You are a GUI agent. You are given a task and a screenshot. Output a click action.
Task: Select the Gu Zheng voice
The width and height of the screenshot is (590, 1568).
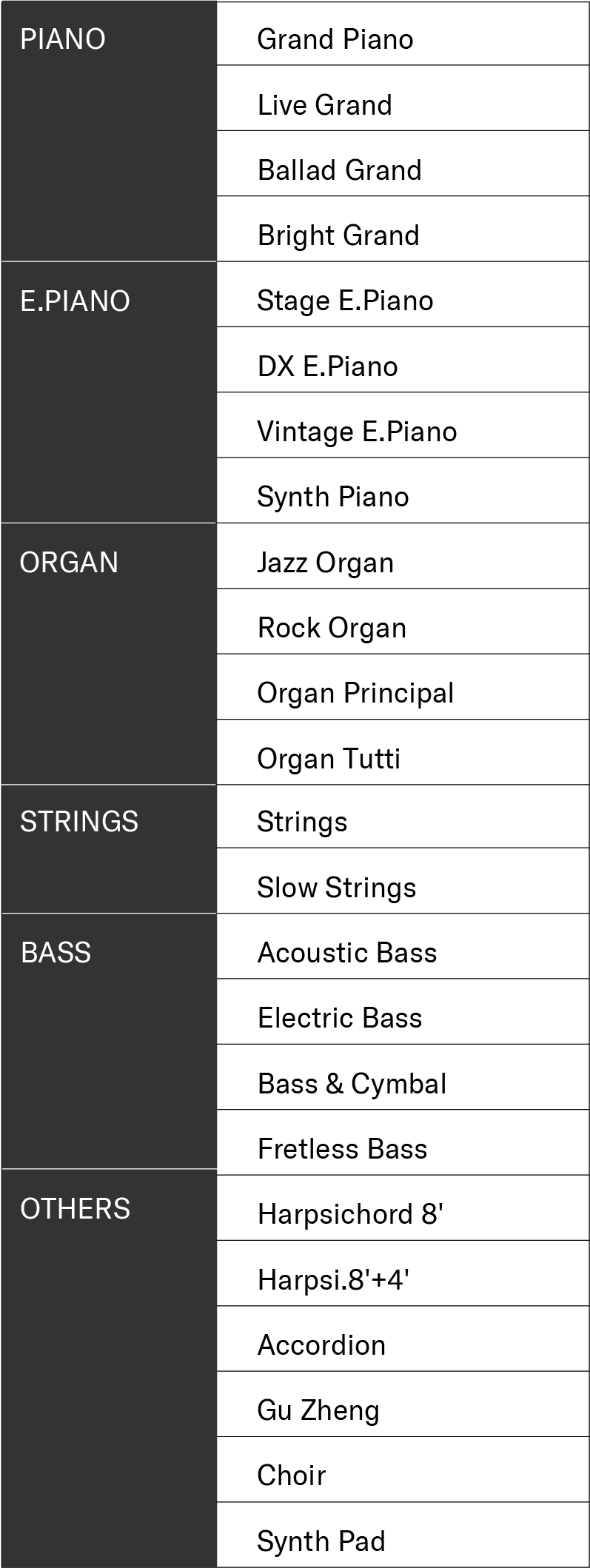click(x=318, y=1410)
